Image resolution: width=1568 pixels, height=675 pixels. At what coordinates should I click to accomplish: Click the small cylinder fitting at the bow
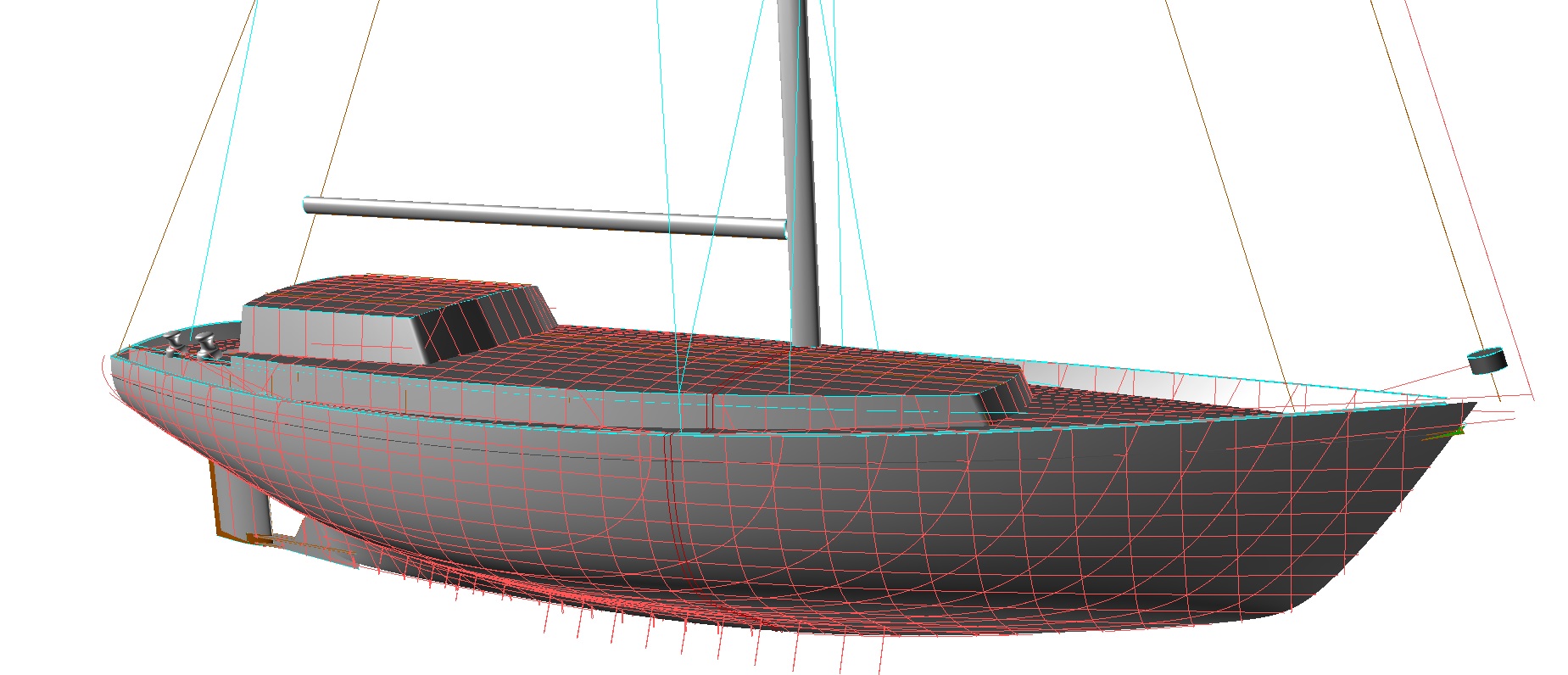pos(1487,360)
